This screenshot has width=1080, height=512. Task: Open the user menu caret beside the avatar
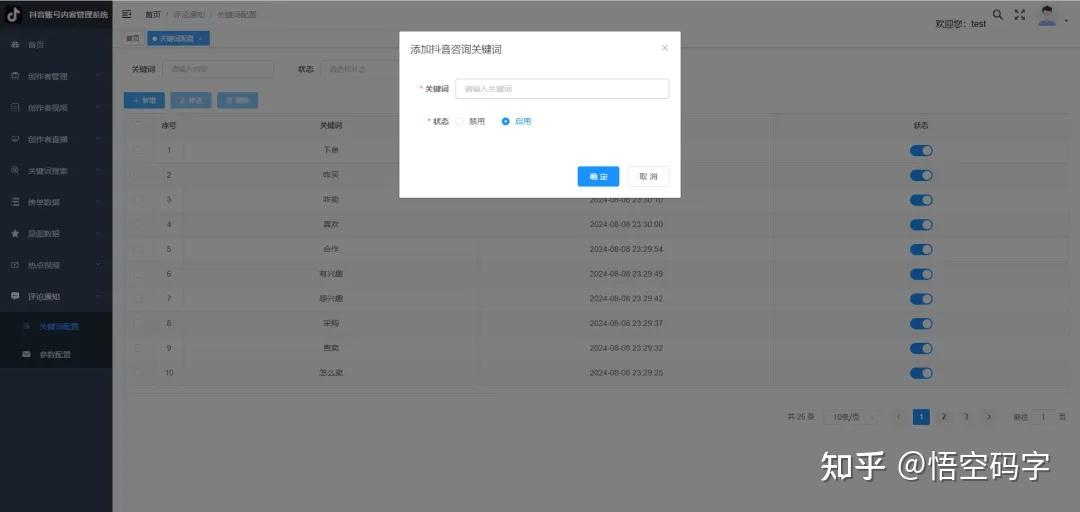pyautogui.click(x=1067, y=21)
